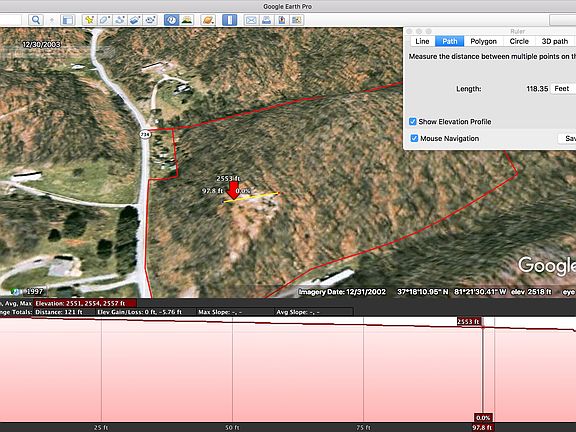Click the Record a Tour icon
Viewport: 576px width, 432px height.
(x=150, y=20)
